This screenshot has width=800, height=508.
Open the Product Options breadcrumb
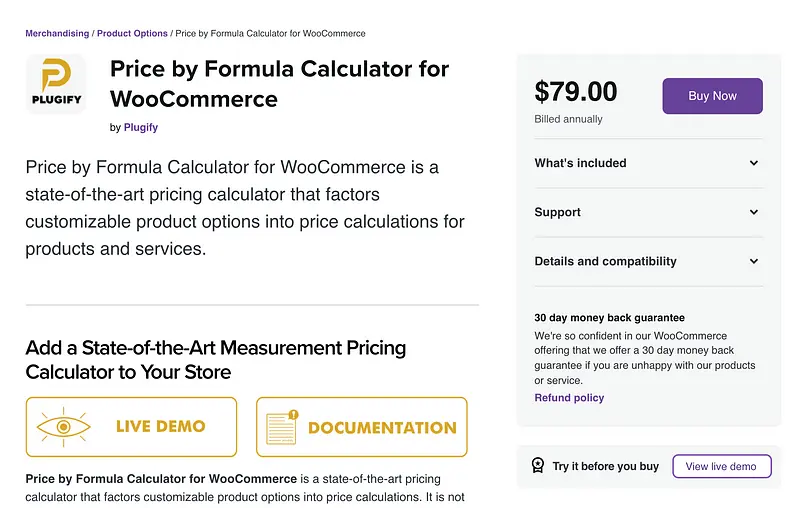(x=132, y=33)
